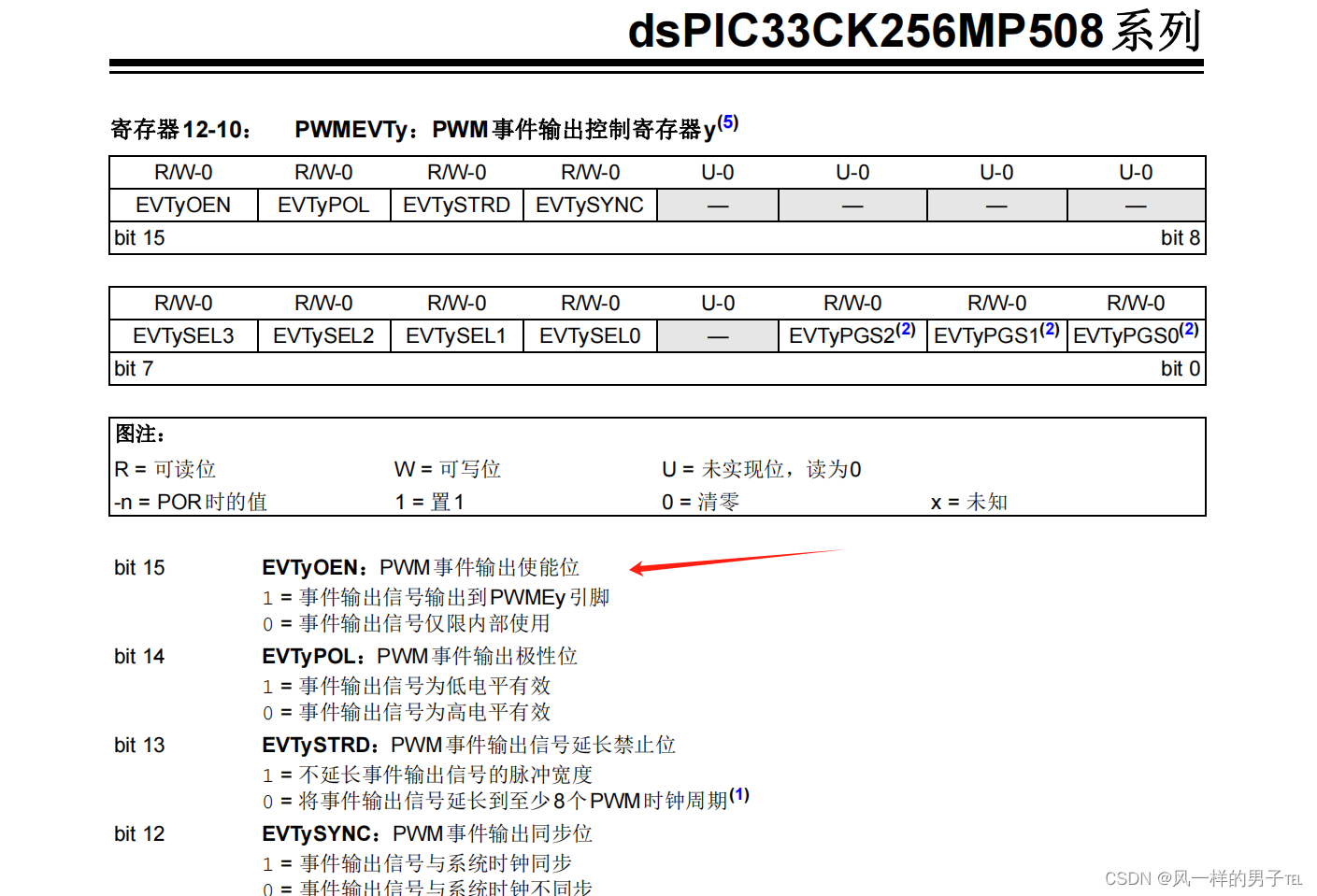
Task: Click footnote (2) beside EVTyPGS0
Action: pyautogui.click(x=1189, y=329)
